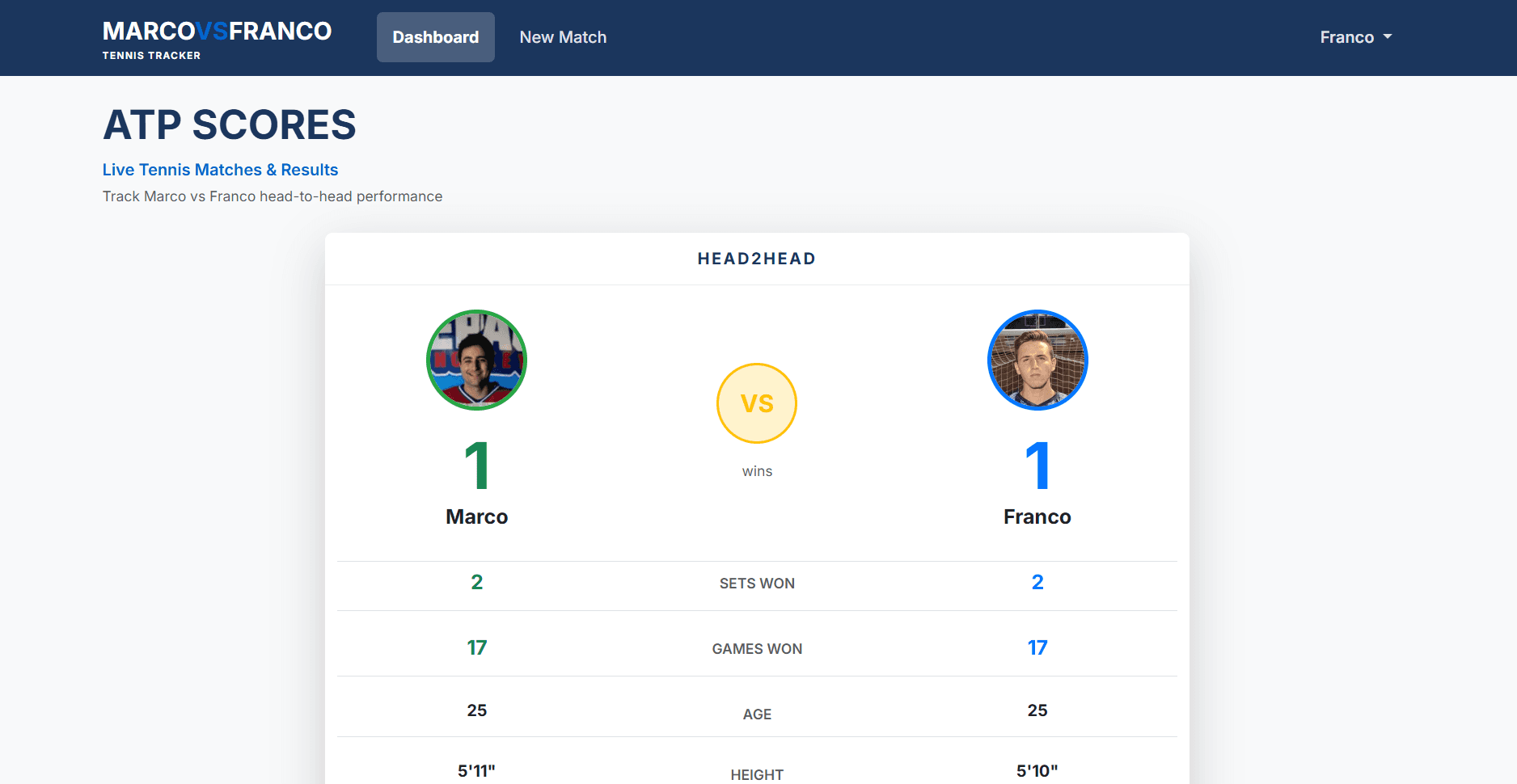Click the ATP SCORES heading
The height and width of the screenshot is (784, 1517).
coord(229,125)
